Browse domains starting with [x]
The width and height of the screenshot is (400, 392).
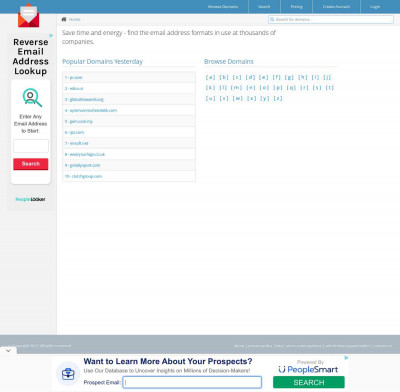click(x=252, y=98)
